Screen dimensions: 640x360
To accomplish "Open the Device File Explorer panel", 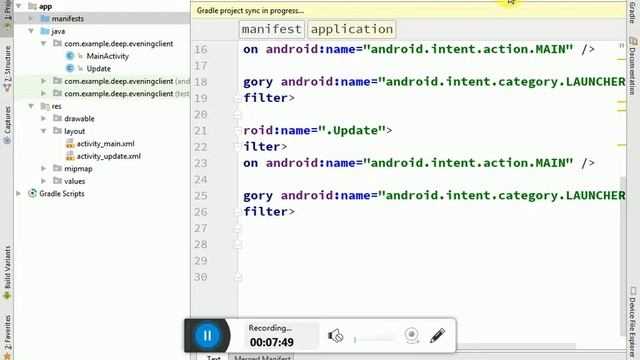I will click(633, 322).
